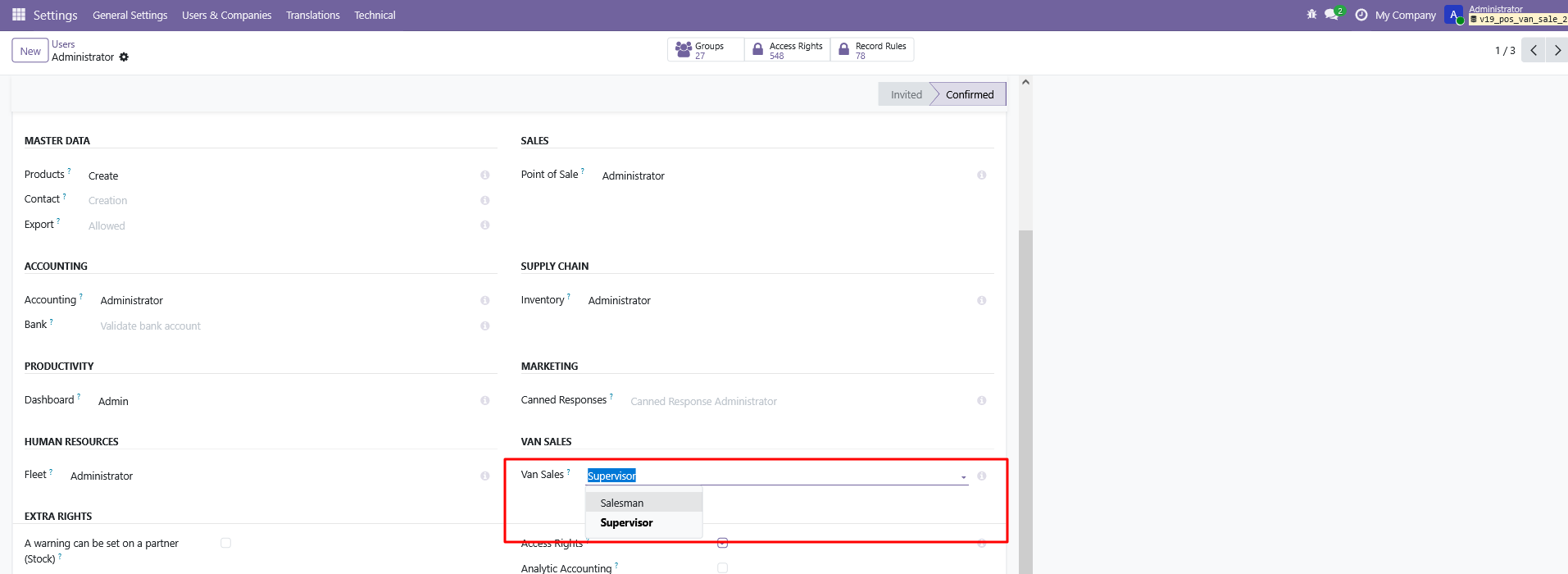Click the debug bug icon
Image resolution: width=1568 pixels, height=574 pixels.
point(1311,15)
